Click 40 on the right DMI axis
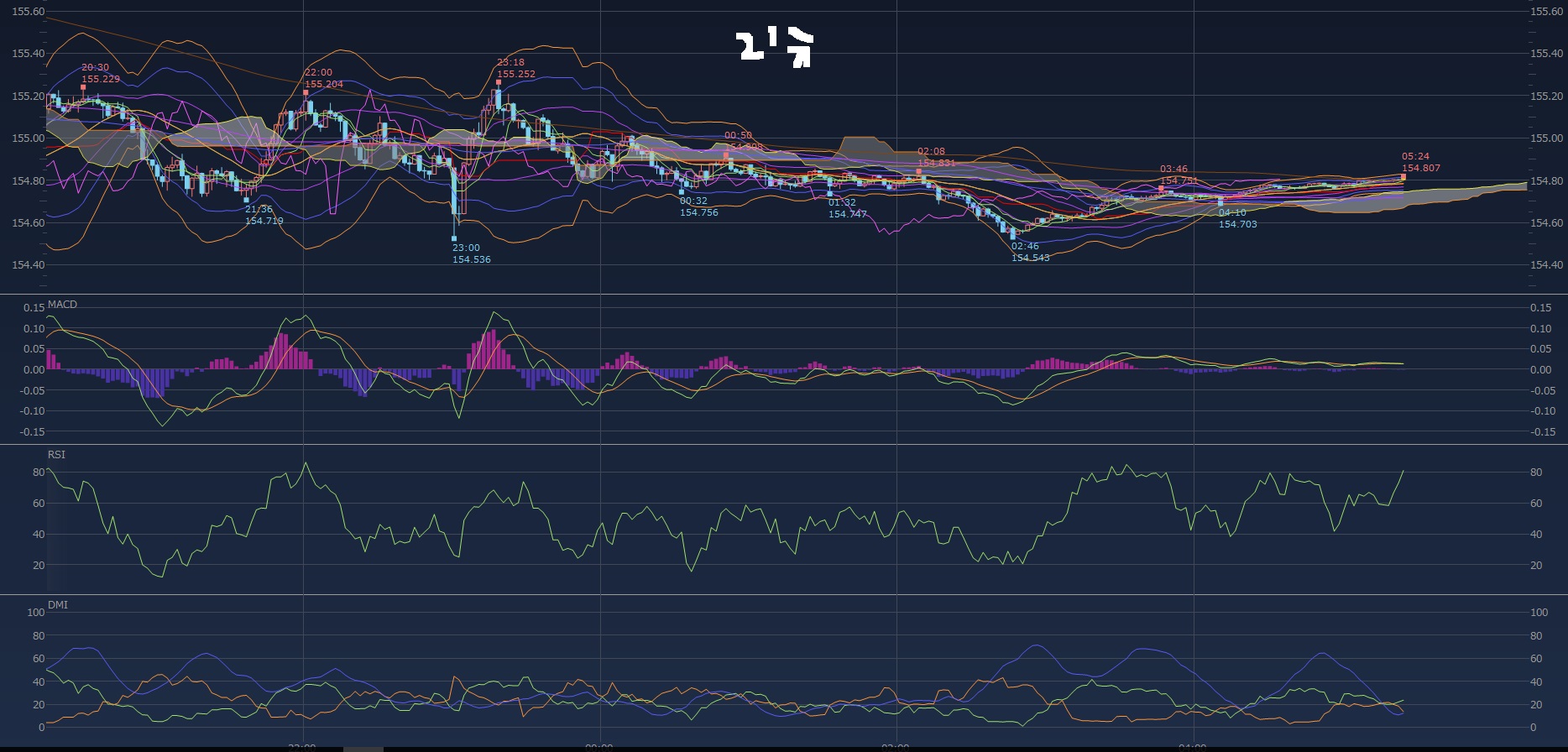The width and height of the screenshot is (1568, 752). click(x=1536, y=681)
